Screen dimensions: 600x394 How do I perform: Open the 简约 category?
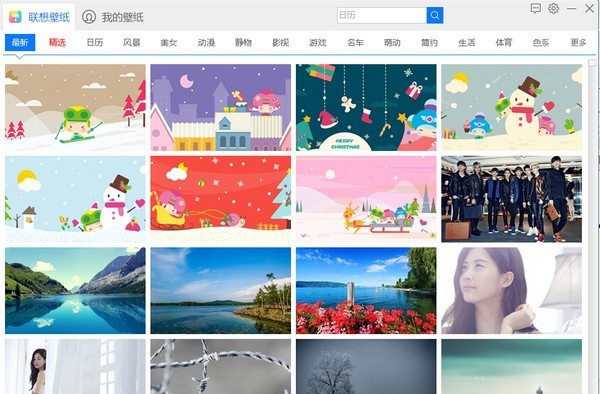click(x=429, y=42)
